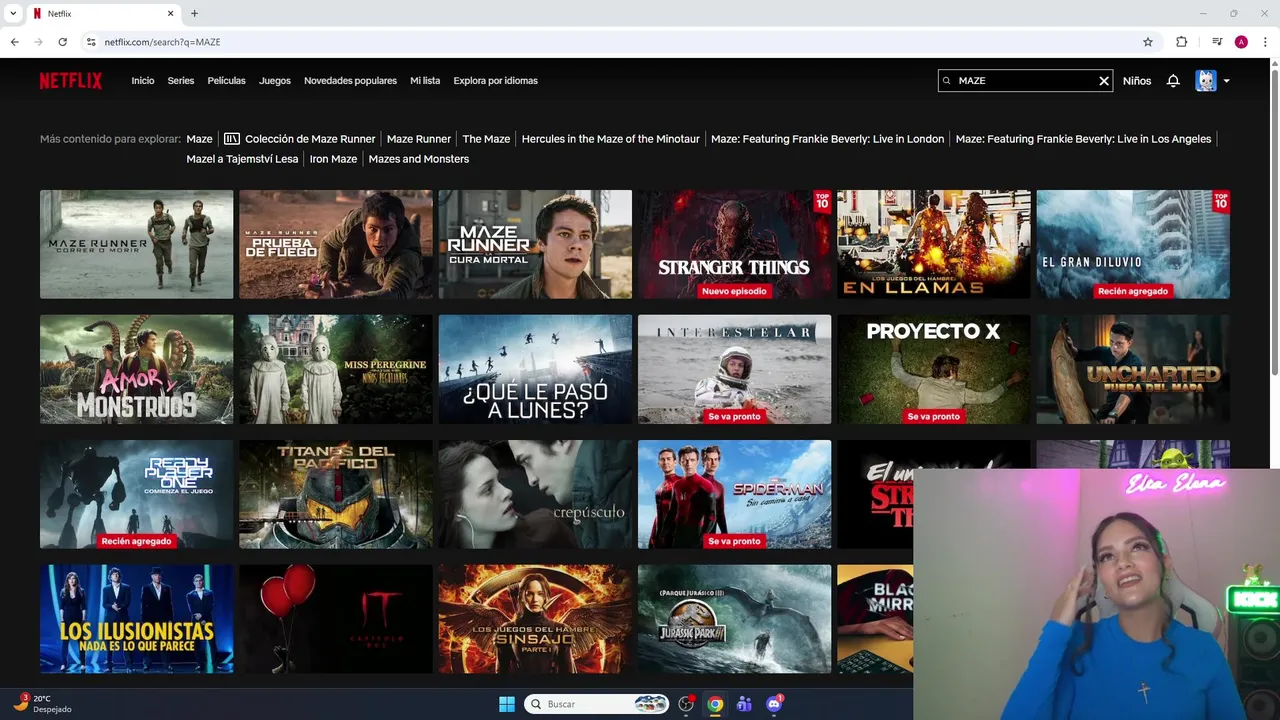Open the Iron Maze suggestion
The width and height of the screenshot is (1280, 720).
pos(333,159)
